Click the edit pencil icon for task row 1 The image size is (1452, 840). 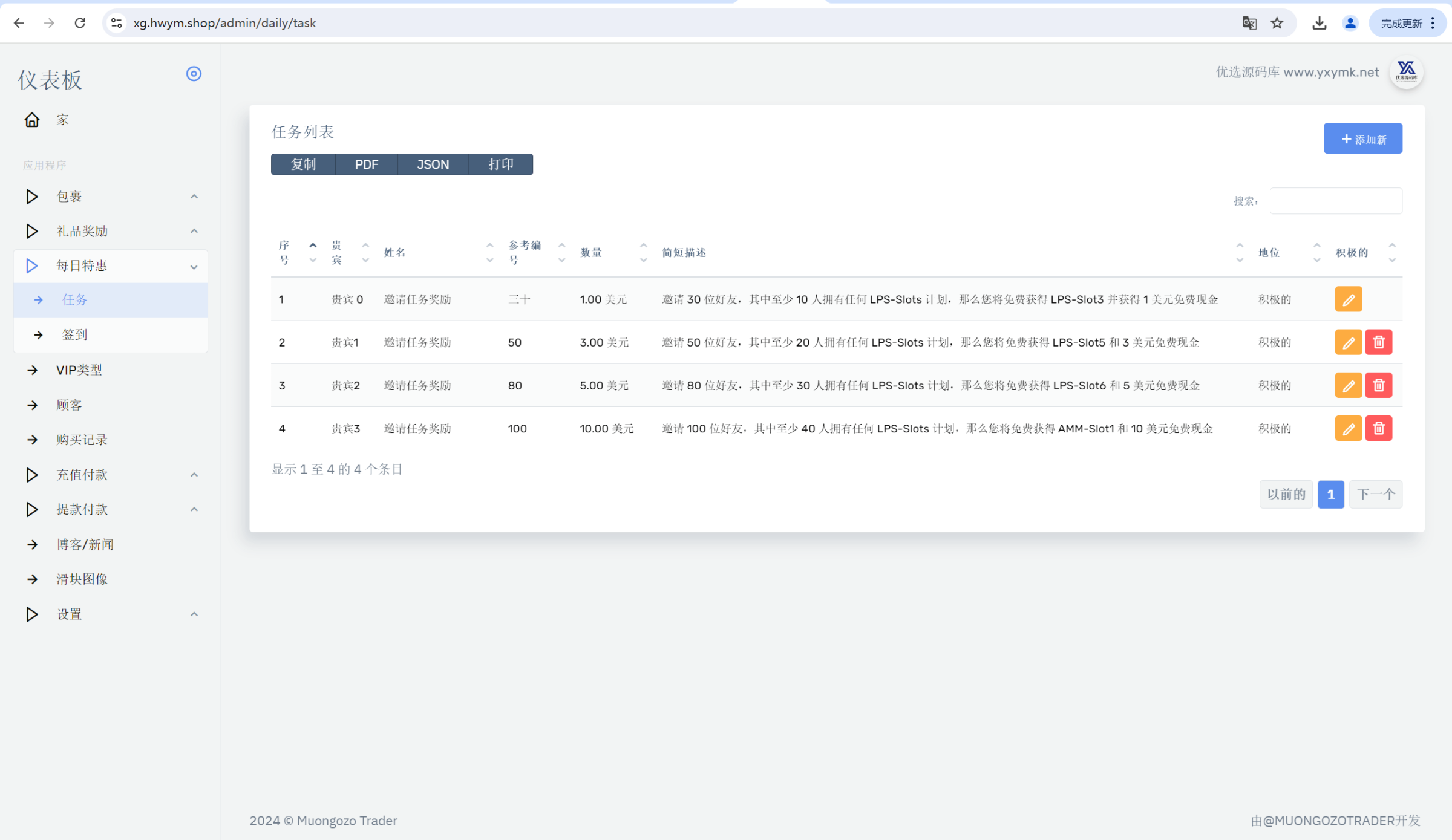(1348, 299)
